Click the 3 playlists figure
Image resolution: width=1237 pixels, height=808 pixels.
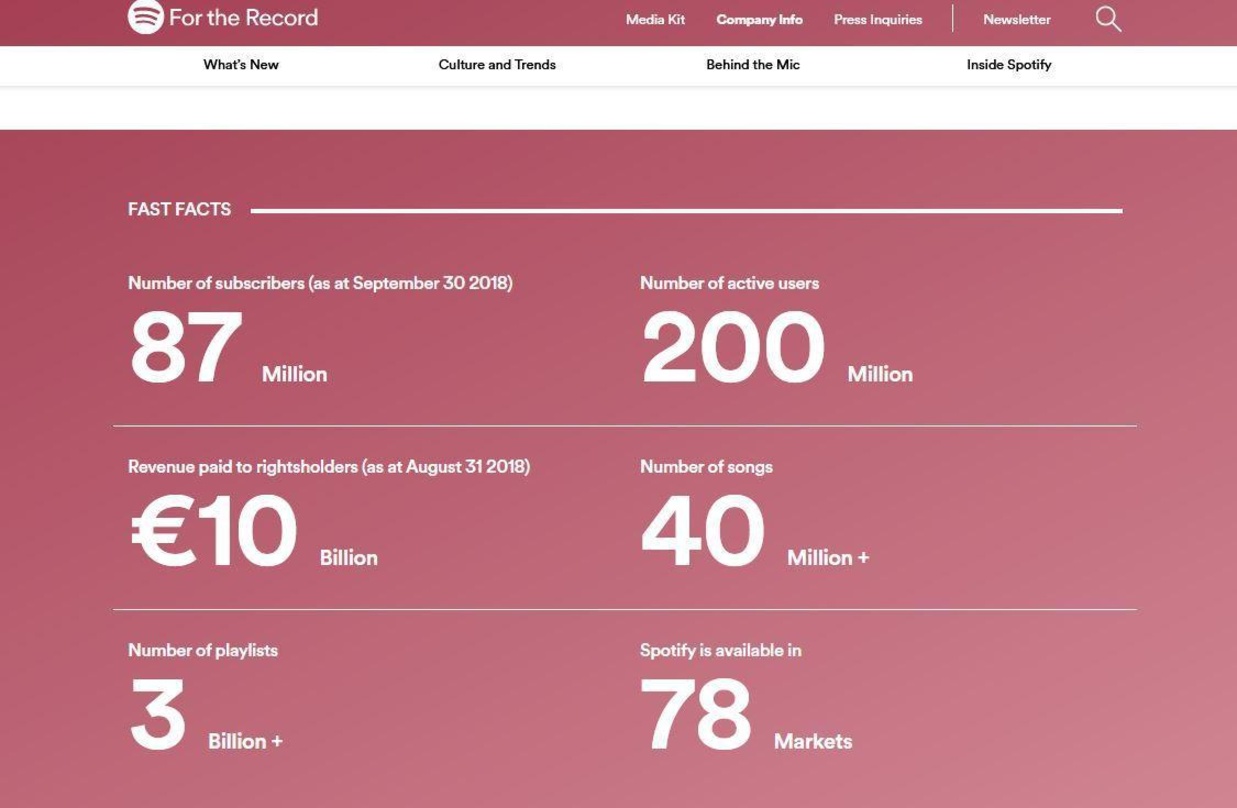158,714
